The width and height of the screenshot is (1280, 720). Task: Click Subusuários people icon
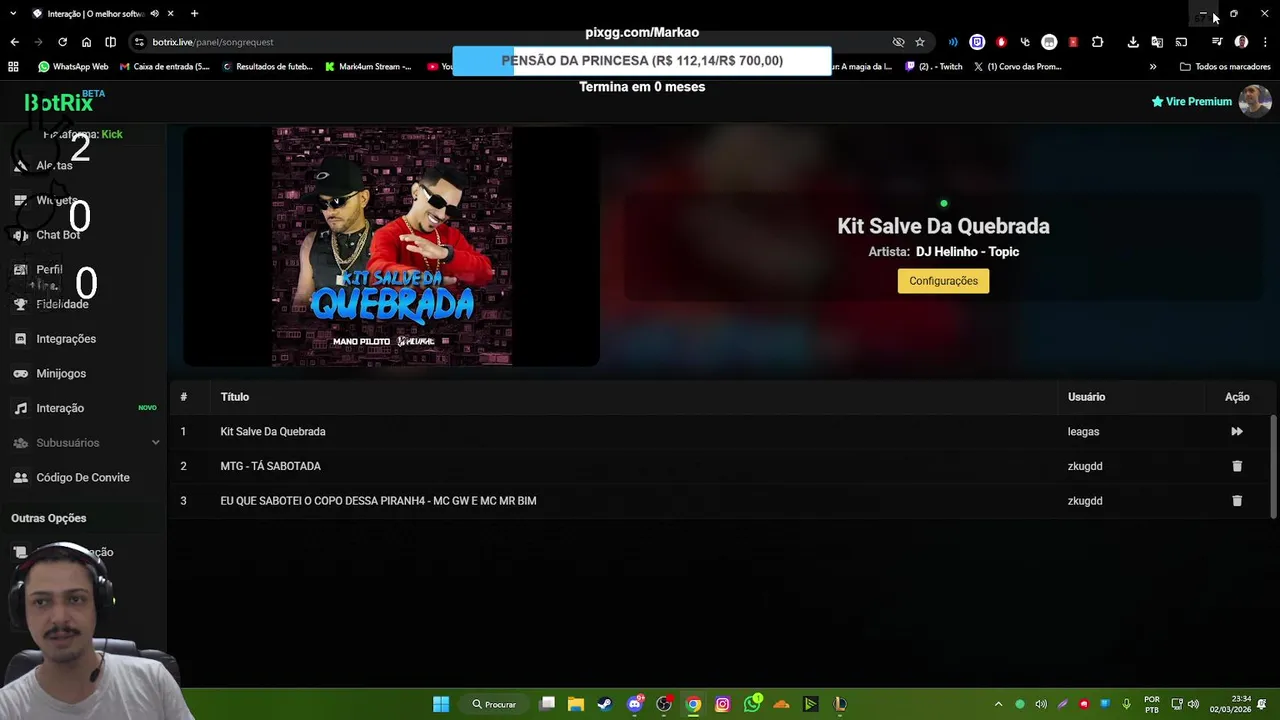click(20, 442)
